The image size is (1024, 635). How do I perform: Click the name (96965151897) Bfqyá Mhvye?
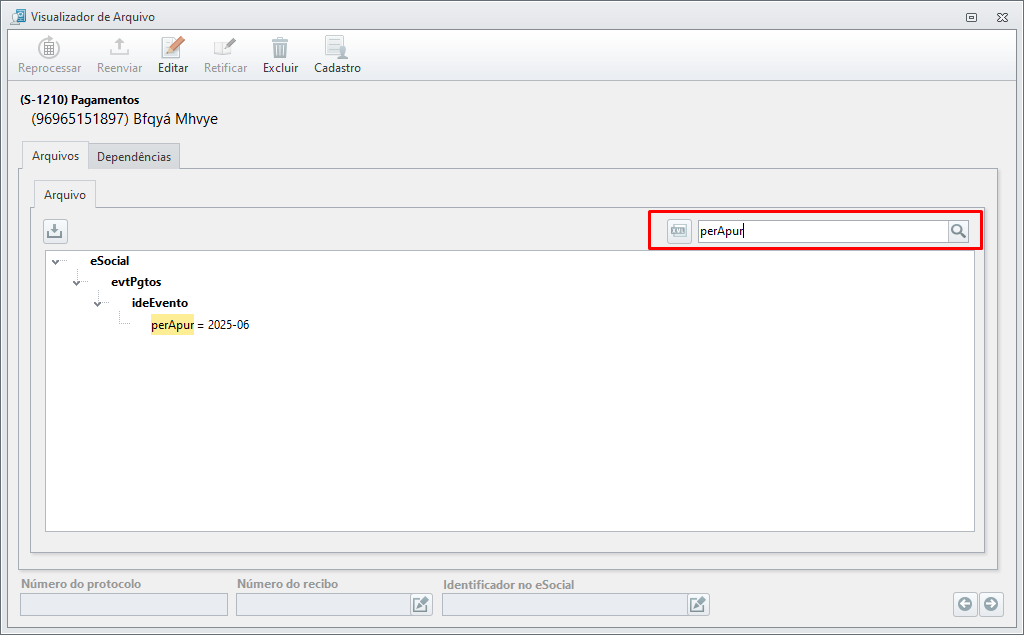click(x=125, y=119)
